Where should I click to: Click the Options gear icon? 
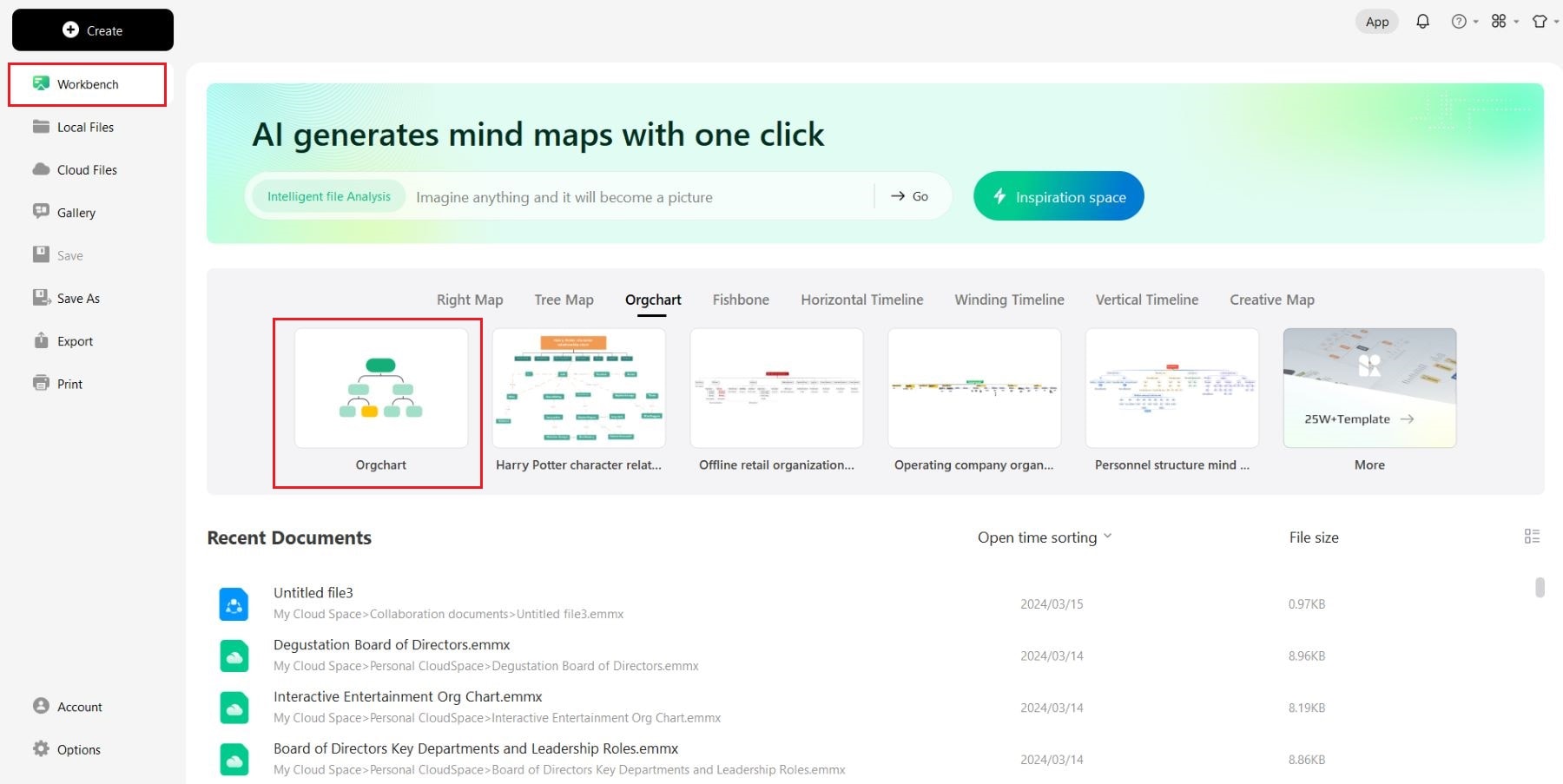click(x=41, y=748)
